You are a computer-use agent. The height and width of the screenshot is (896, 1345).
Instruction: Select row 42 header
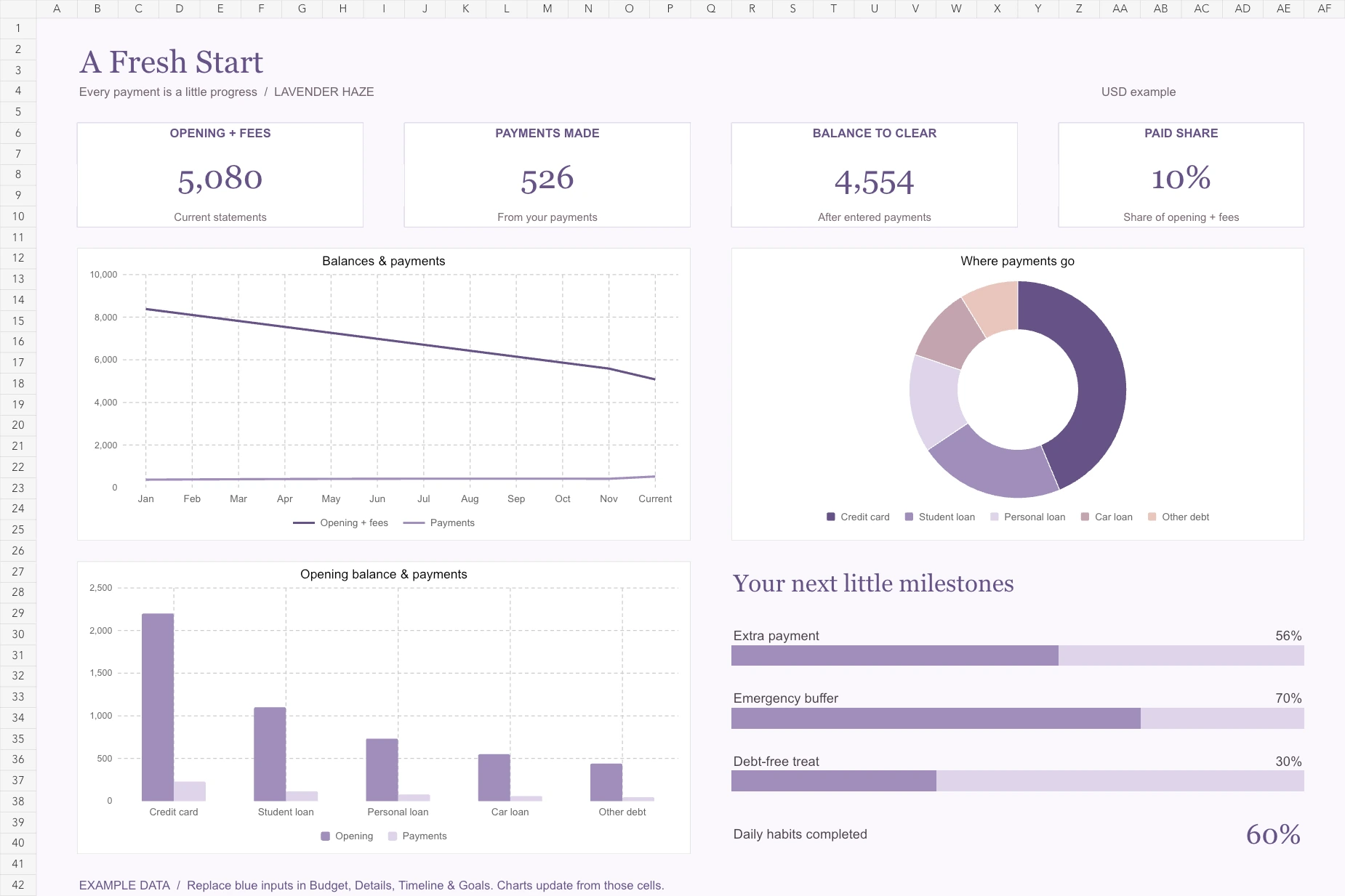(18, 884)
